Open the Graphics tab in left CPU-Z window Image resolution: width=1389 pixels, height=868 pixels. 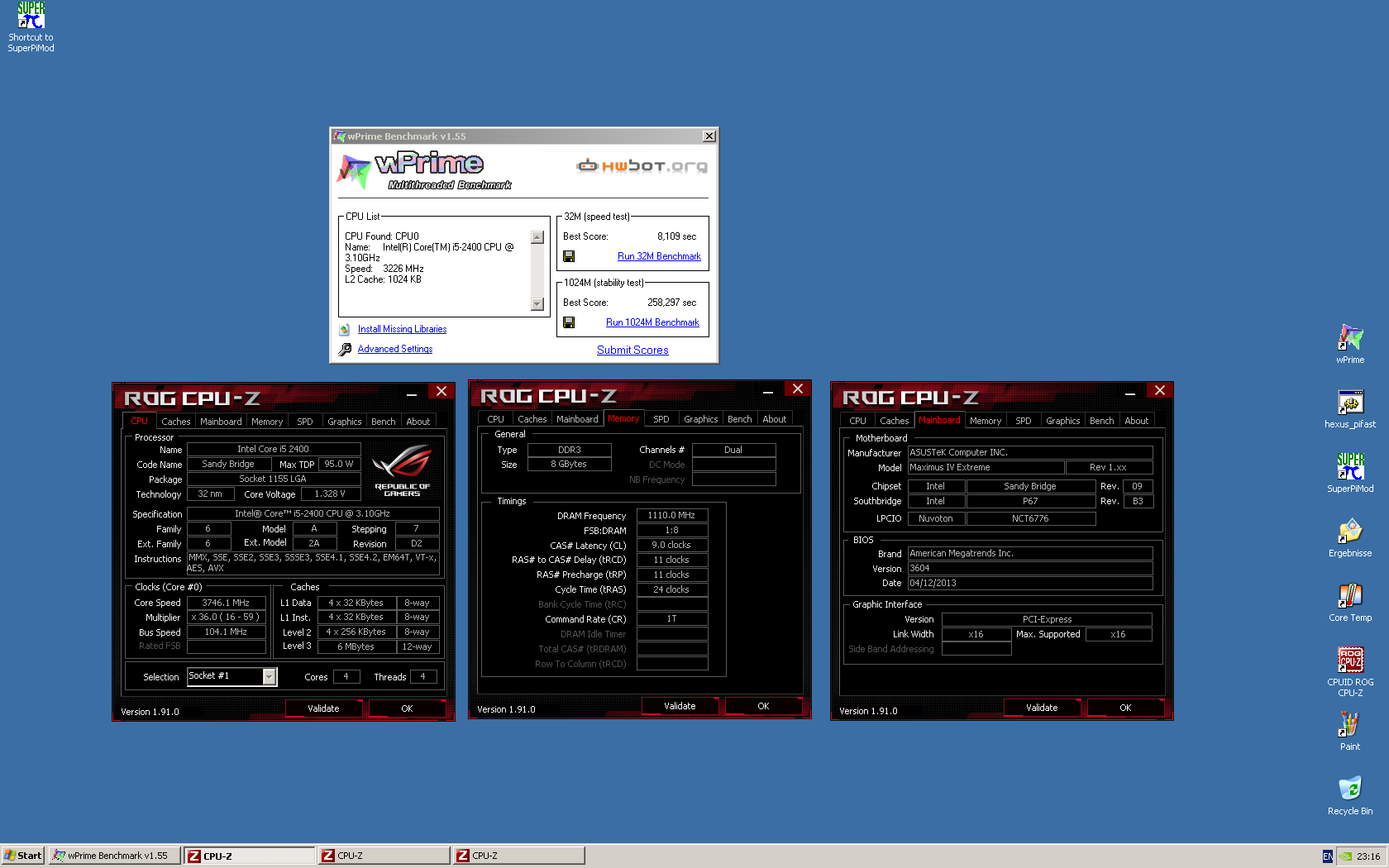345,422
